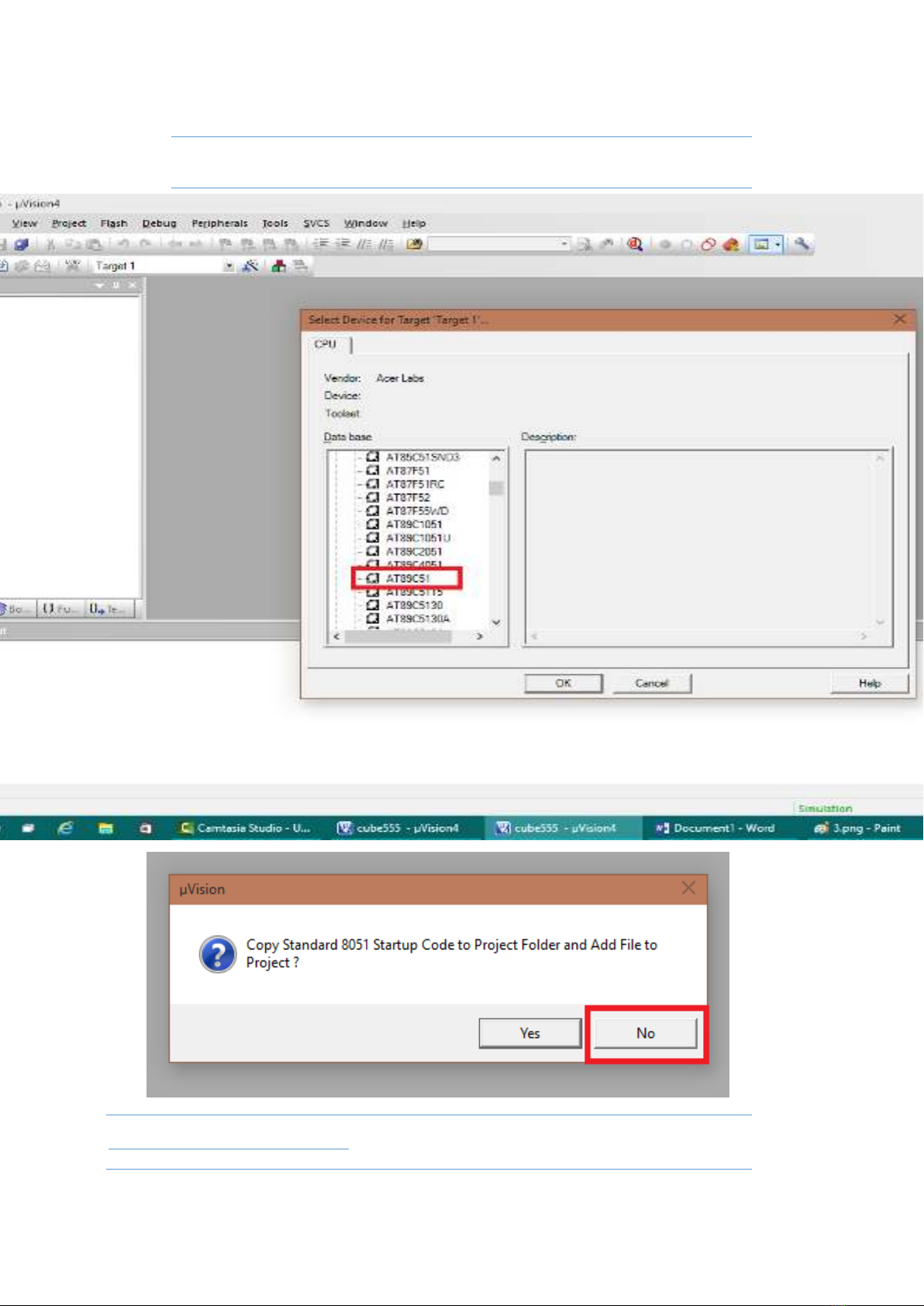Screen dimensions: 924x1306
Task: Open the Store icon on the taskbar
Action: [145, 828]
